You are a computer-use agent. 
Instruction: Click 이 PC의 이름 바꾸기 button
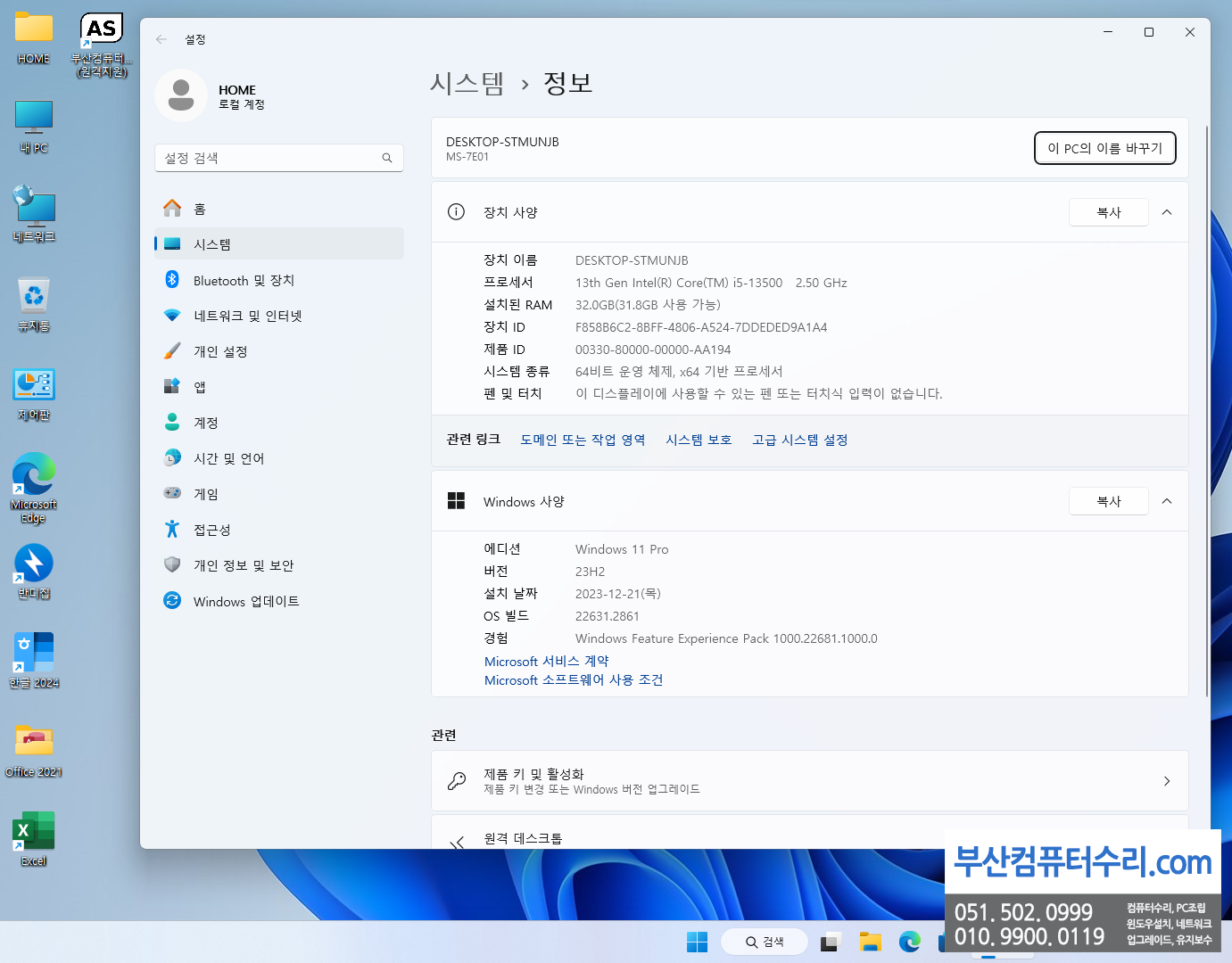click(1104, 148)
